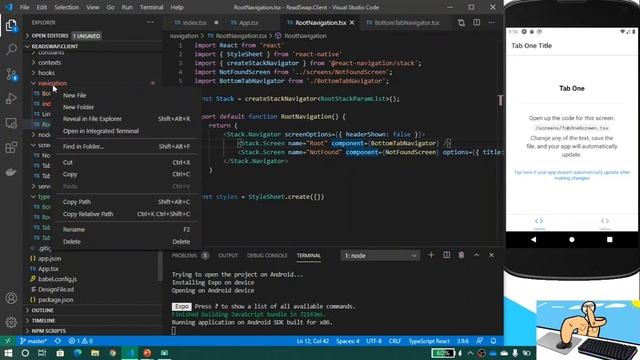Open Windows Start button

(8, 353)
